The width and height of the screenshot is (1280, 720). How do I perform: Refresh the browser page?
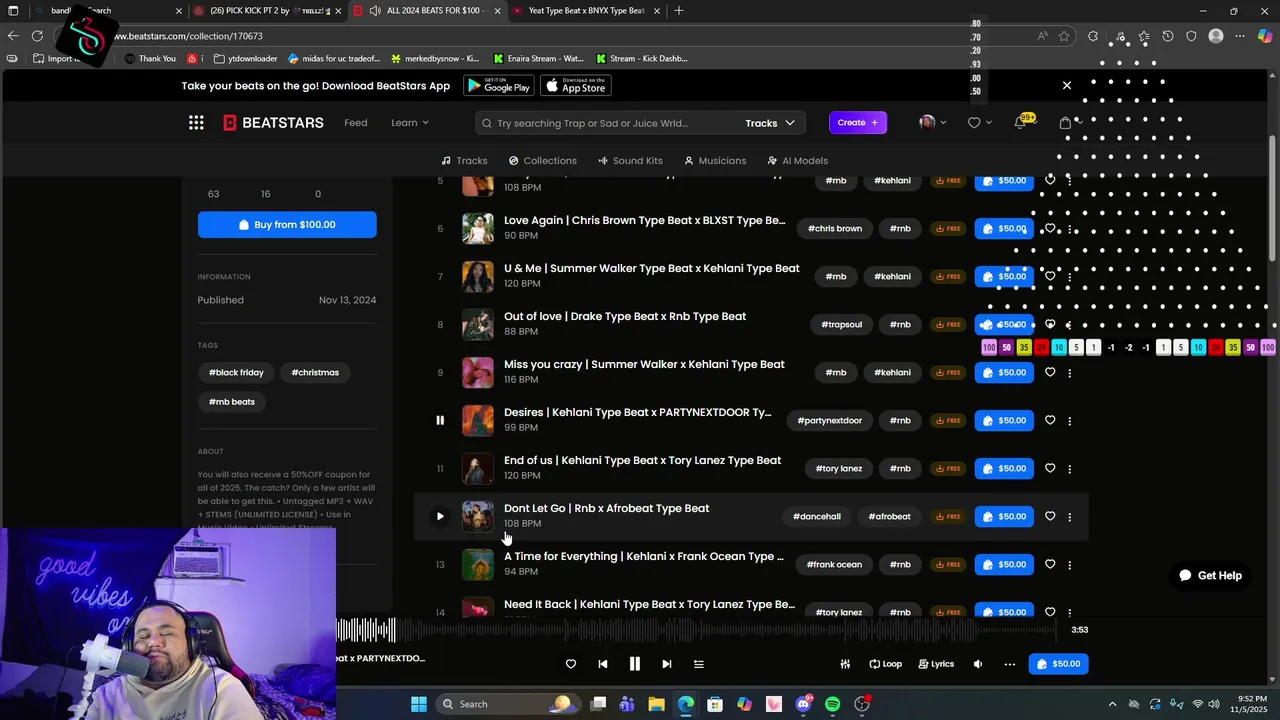pyautogui.click(x=37, y=36)
